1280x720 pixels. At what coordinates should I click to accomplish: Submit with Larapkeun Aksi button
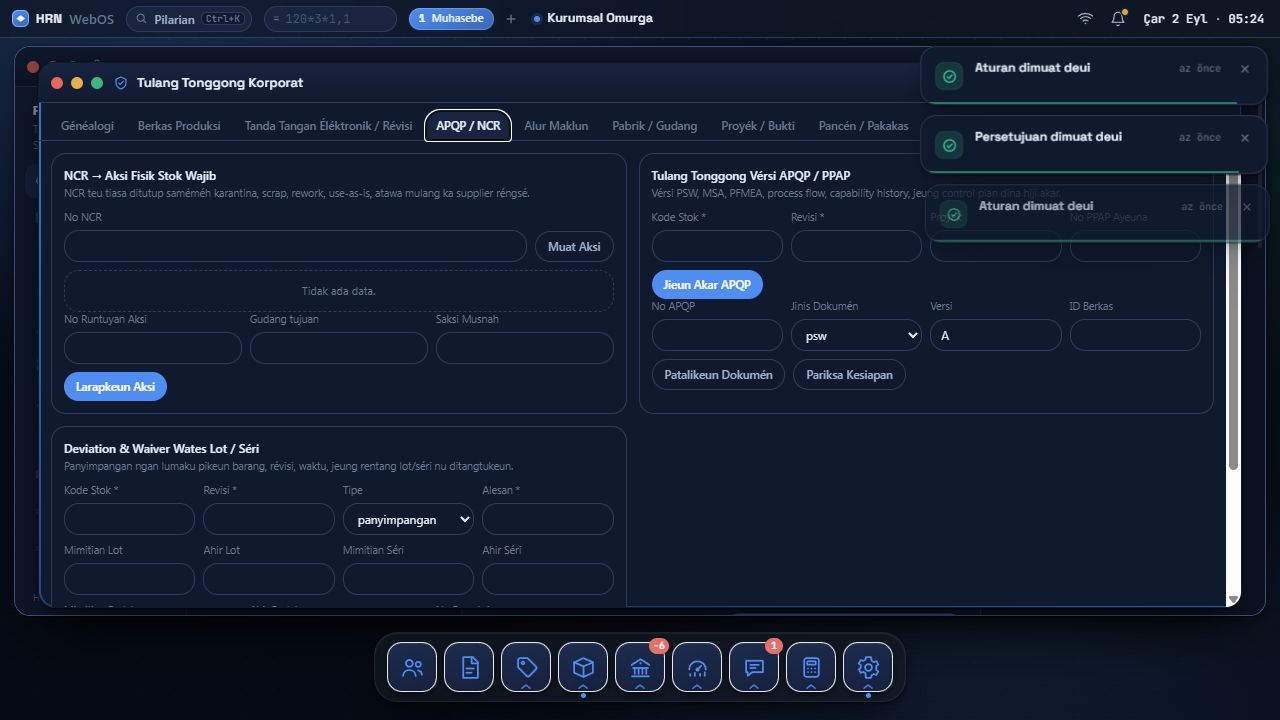(115, 387)
